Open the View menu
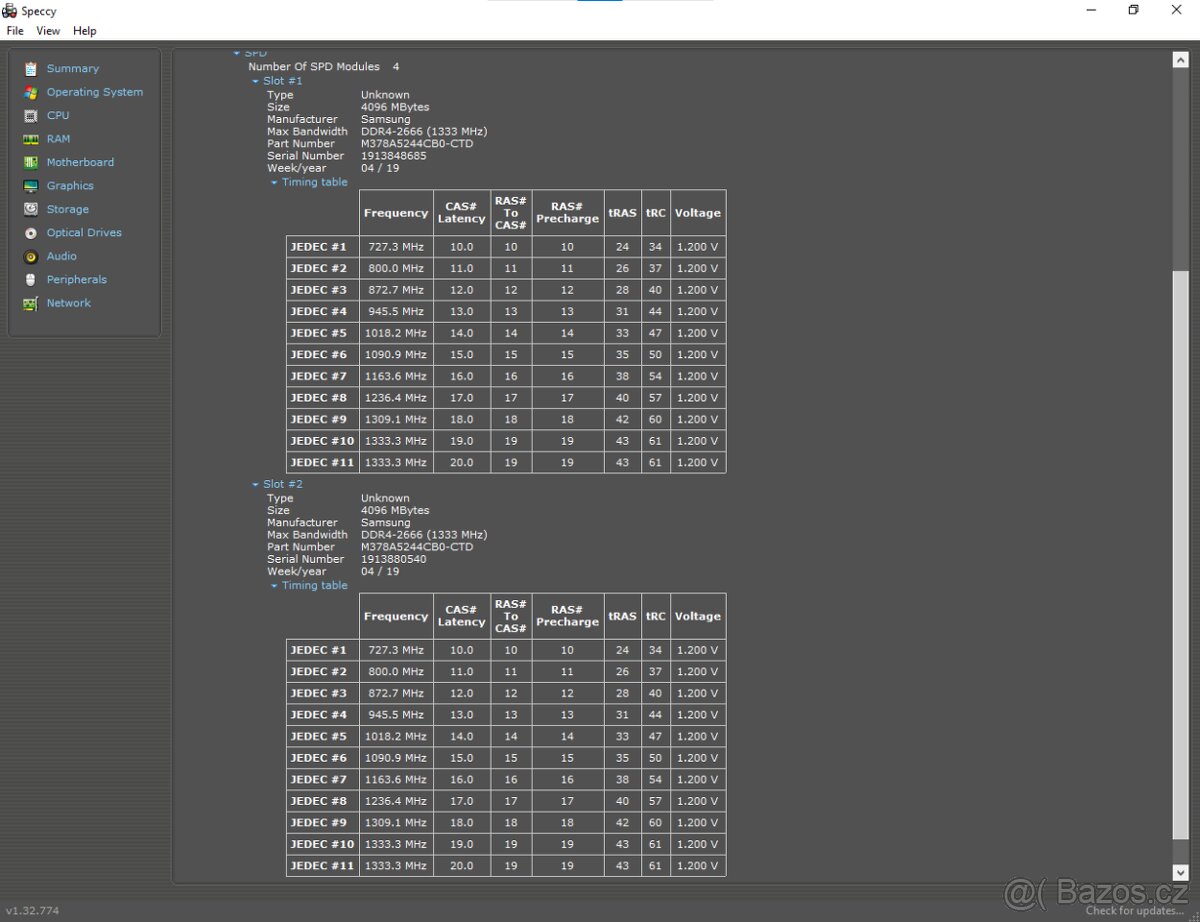 (x=48, y=31)
